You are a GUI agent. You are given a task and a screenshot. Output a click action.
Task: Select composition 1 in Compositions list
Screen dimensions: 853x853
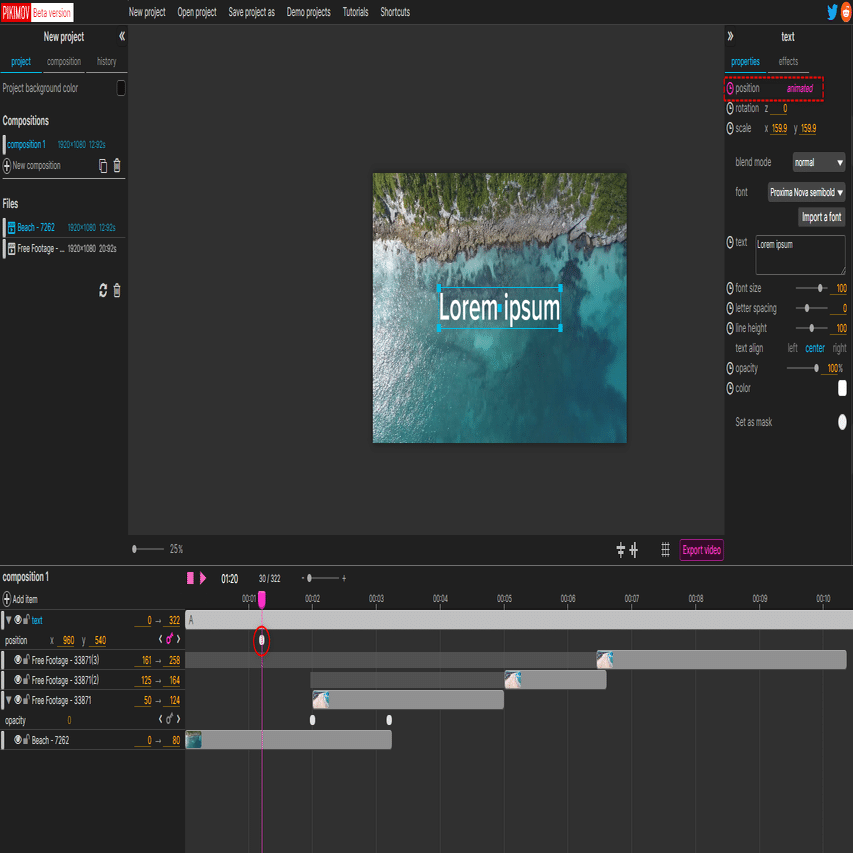(x=26, y=144)
